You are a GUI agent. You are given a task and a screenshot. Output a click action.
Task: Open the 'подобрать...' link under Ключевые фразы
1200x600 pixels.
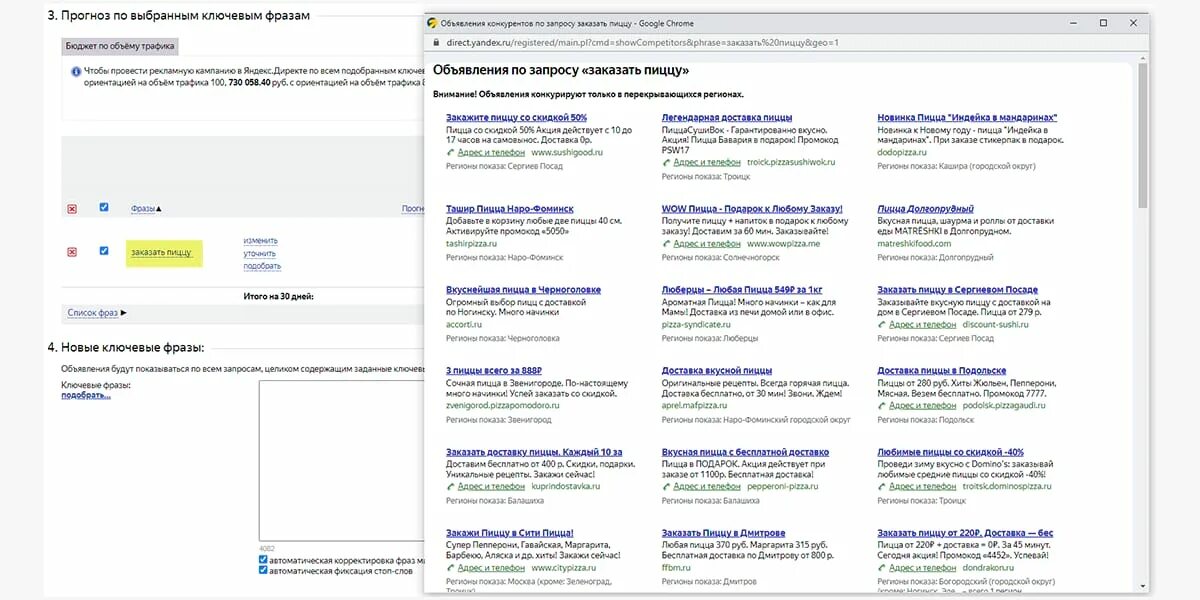tap(86, 395)
